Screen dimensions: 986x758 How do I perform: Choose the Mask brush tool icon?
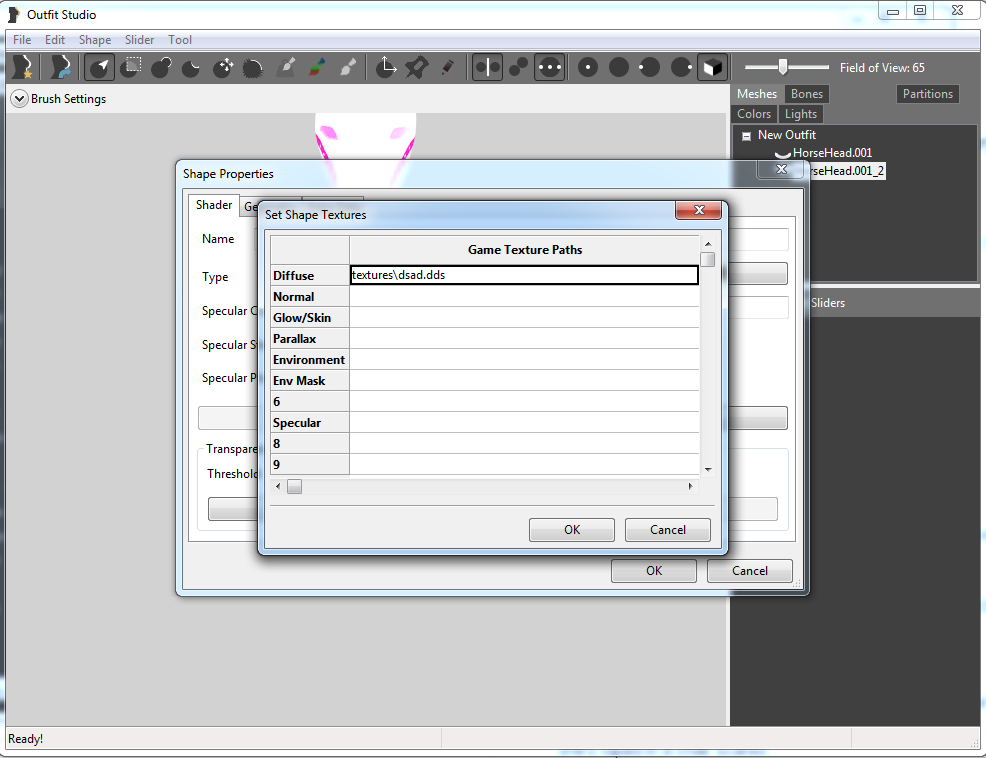[131, 67]
